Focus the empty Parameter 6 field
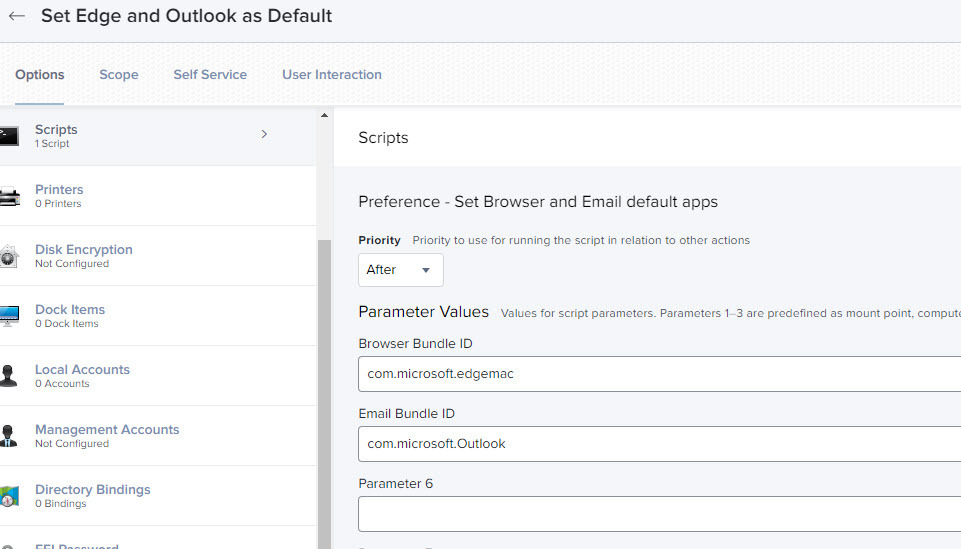The height and width of the screenshot is (549, 961). pyautogui.click(x=659, y=513)
